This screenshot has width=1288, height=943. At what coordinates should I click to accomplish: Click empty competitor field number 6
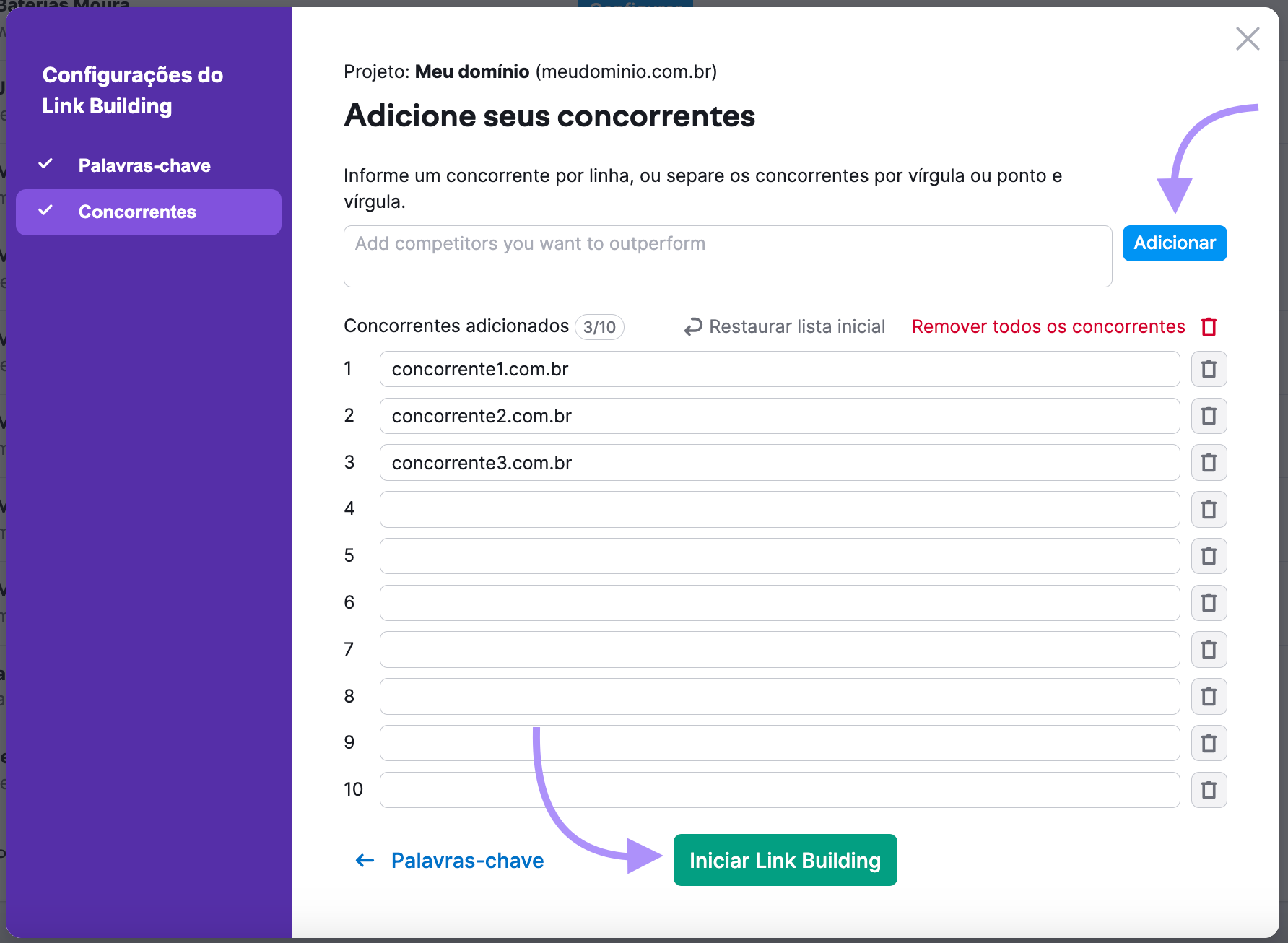(780, 603)
